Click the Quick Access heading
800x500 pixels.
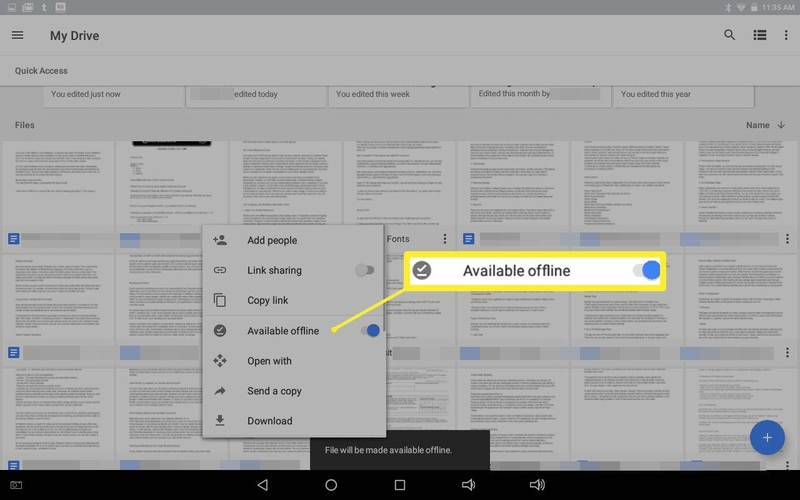[x=41, y=71]
